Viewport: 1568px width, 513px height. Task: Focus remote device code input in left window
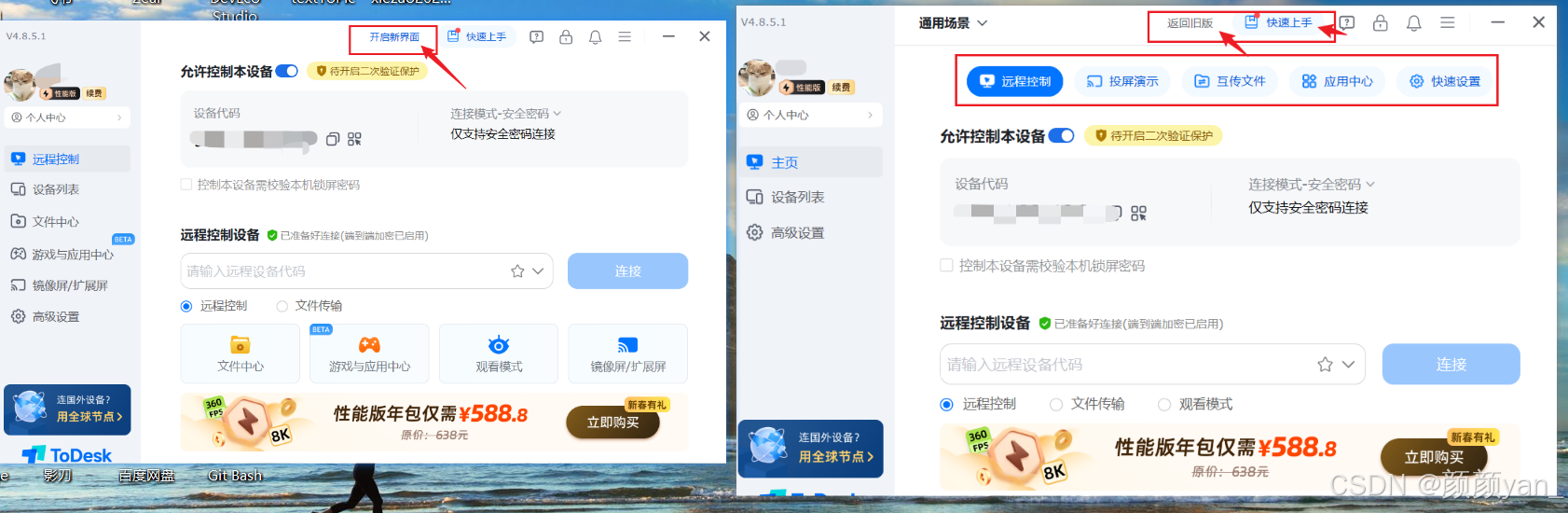tap(366, 271)
